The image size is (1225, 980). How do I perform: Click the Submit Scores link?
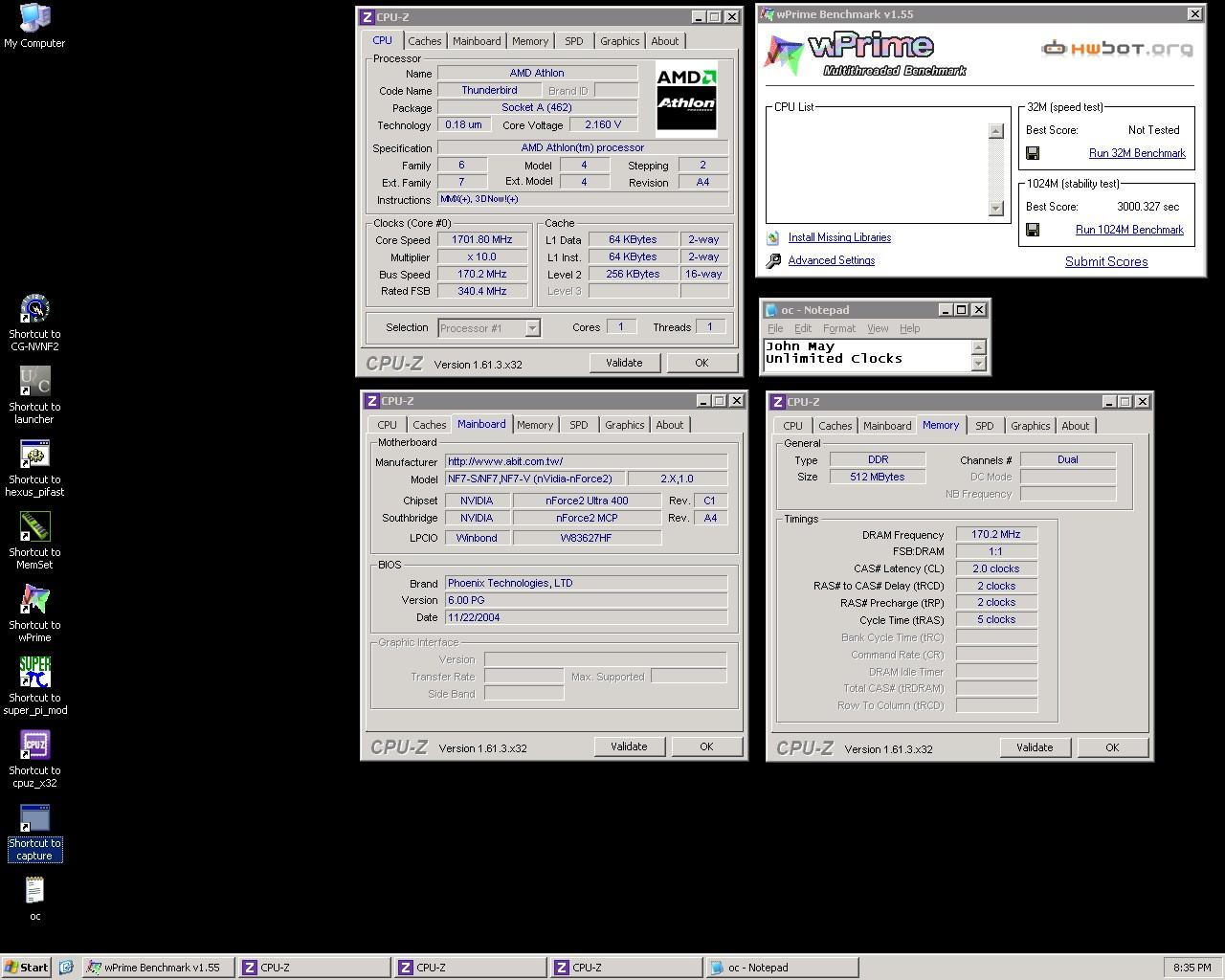(x=1106, y=261)
